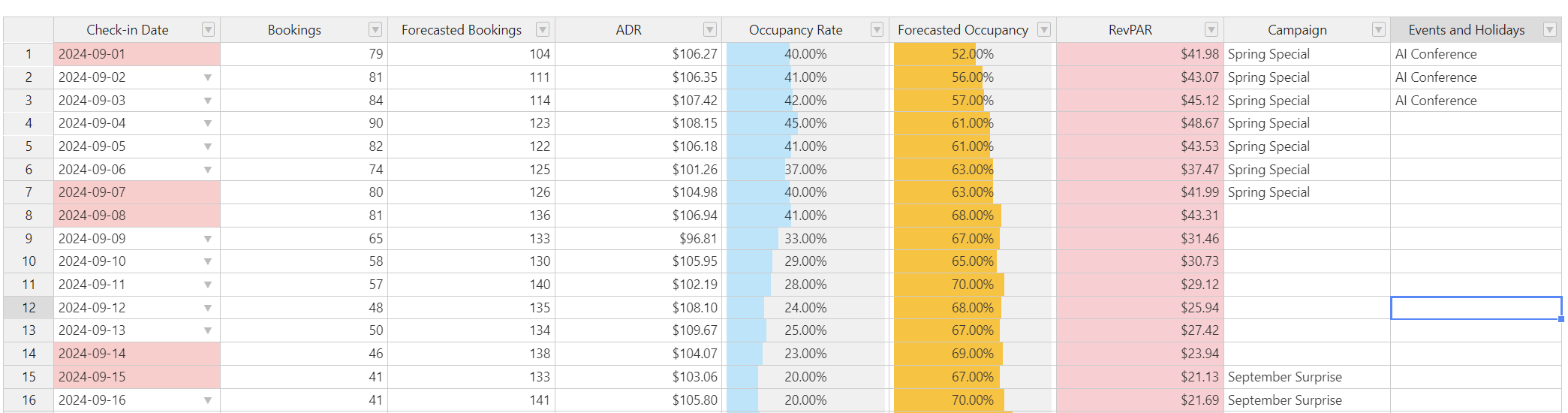Open the Events and Holidays filter dropdown
This screenshot has height=413, width=1568.
pos(1550,30)
